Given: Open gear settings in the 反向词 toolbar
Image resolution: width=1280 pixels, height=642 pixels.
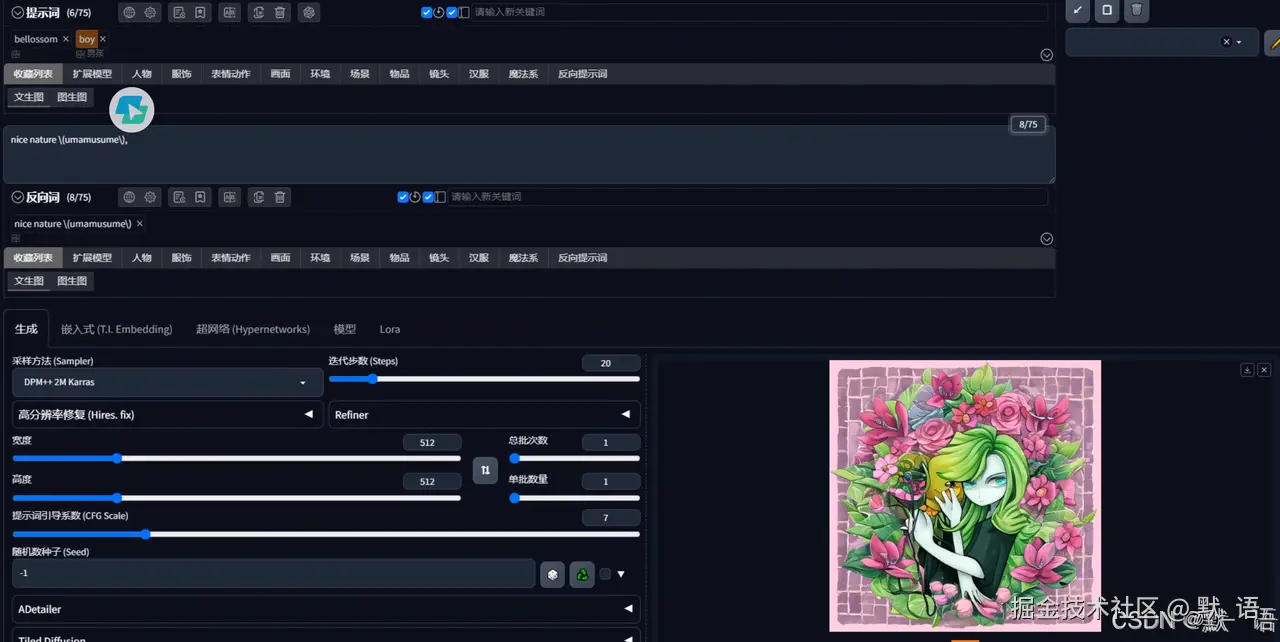Looking at the screenshot, I should [x=151, y=197].
